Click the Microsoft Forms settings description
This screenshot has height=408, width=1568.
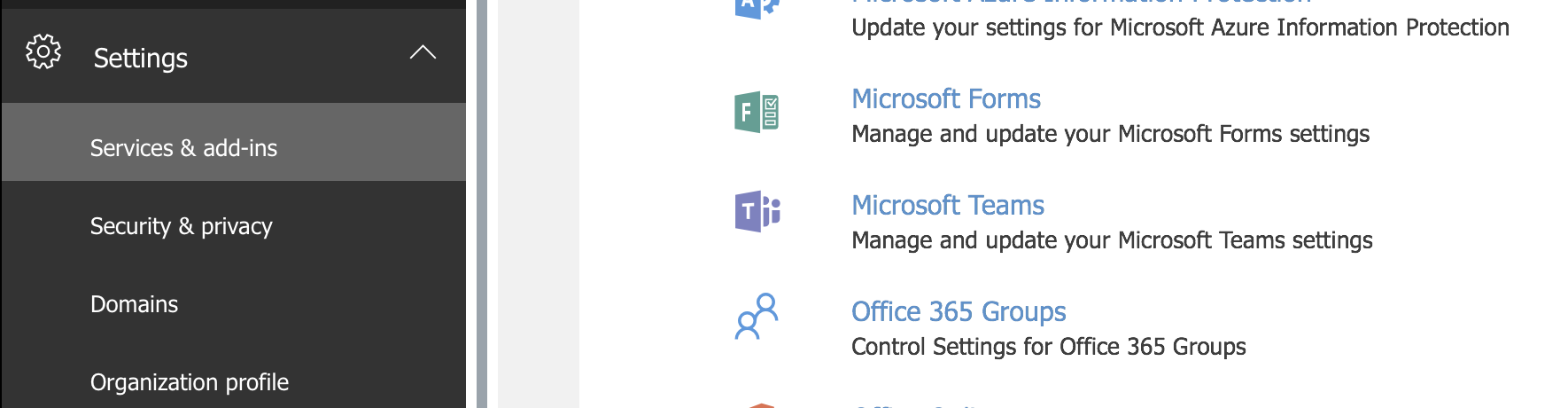pyautogui.click(x=1111, y=134)
